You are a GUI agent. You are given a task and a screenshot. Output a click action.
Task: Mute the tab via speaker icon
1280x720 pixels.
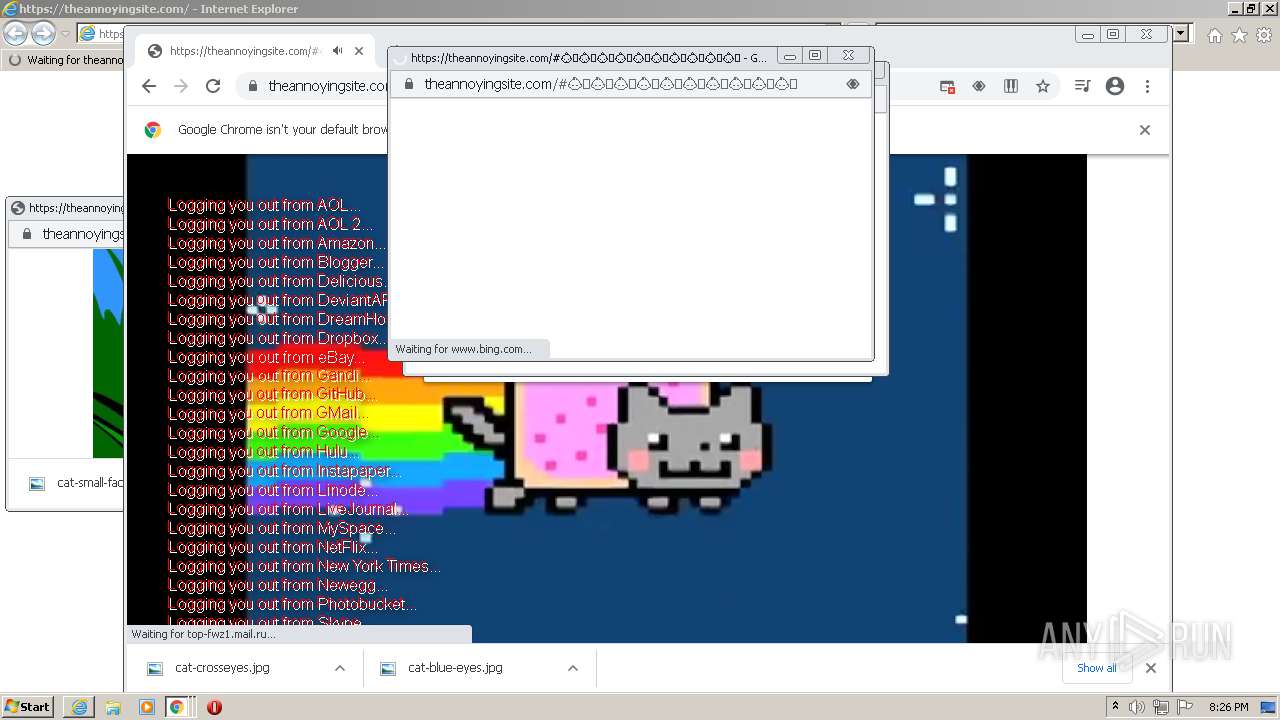point(338,51)
